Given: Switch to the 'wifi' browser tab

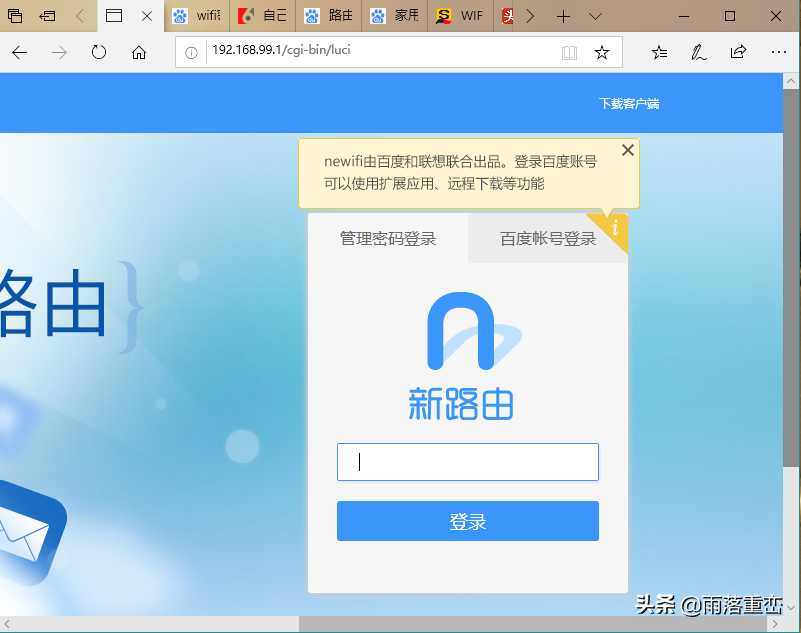Looking at the screenshot, I should 197,16.
